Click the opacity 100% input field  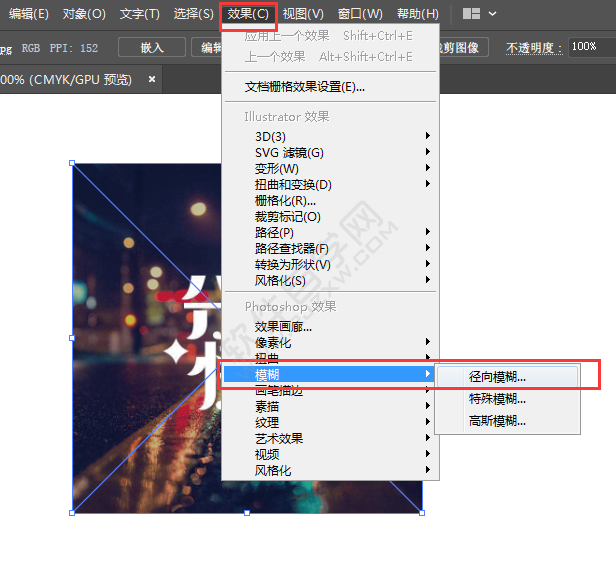pos(592,47)
